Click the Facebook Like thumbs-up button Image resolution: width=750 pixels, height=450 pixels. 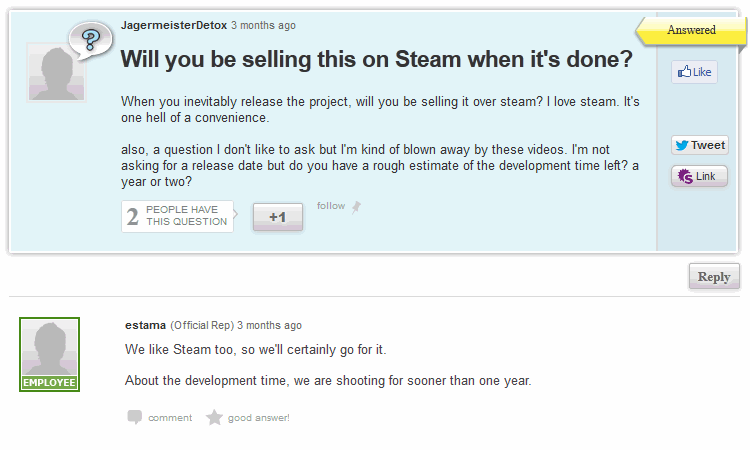click(694, 72)
